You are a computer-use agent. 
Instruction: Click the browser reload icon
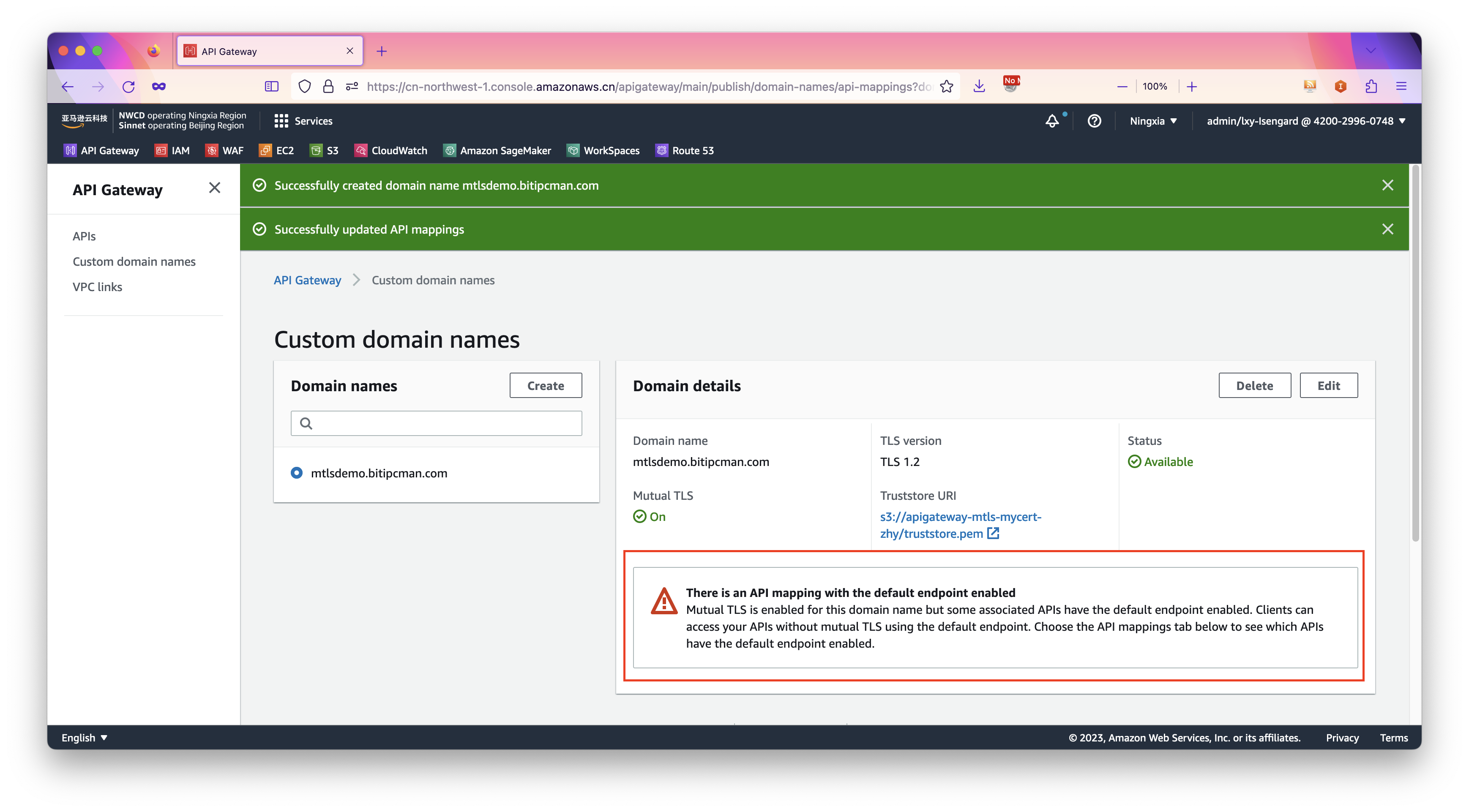(128, 87)
